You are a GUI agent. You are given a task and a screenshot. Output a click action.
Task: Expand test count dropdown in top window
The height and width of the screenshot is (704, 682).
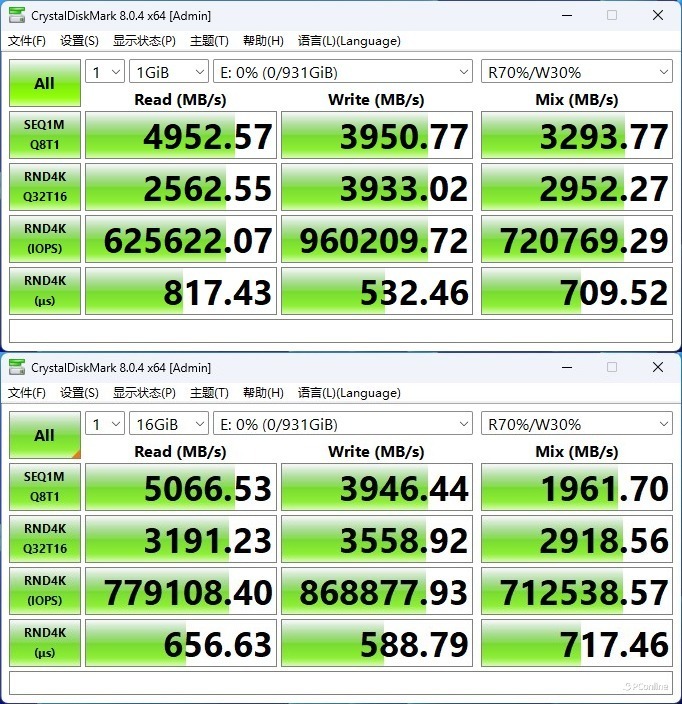pos(105,71)
